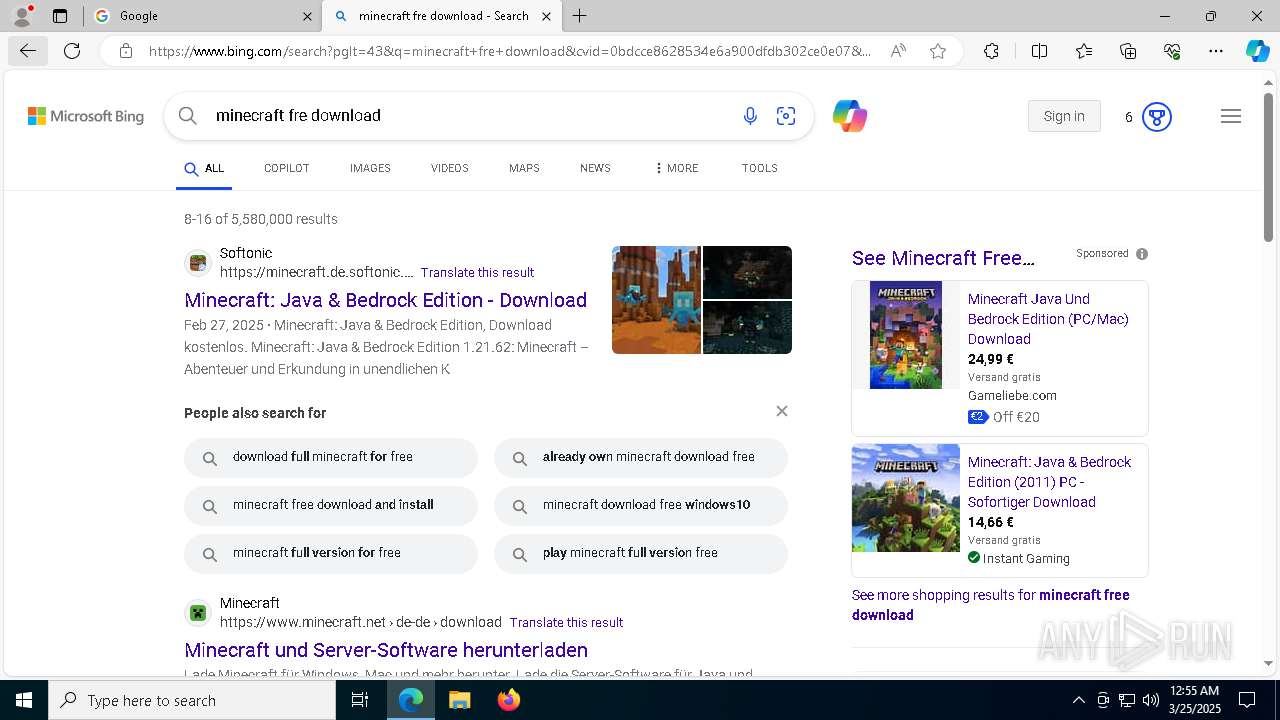Search play minecraft full version free
This screenshot has height=720, width=1280.
[x=641, y=554]
